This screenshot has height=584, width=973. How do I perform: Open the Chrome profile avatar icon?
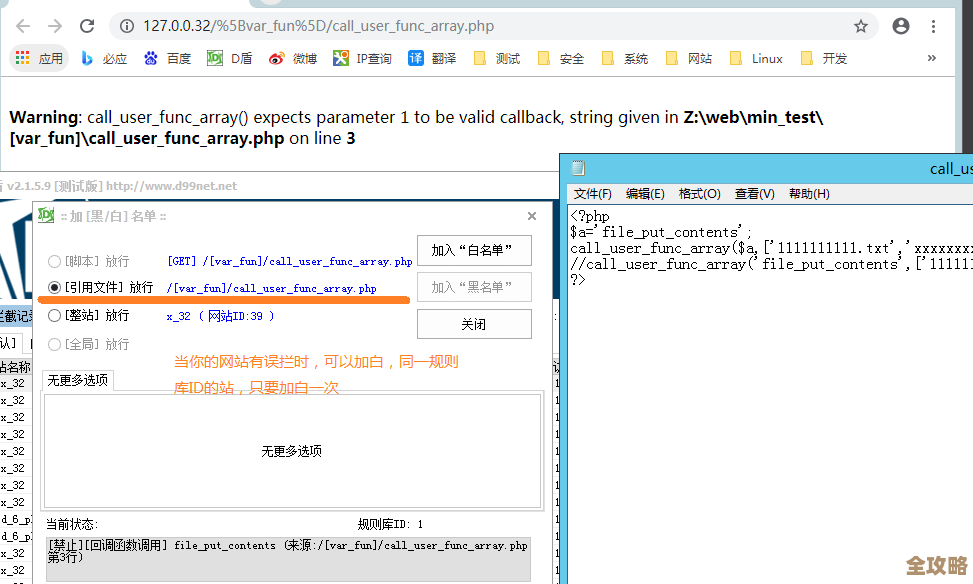coord(901,26)
